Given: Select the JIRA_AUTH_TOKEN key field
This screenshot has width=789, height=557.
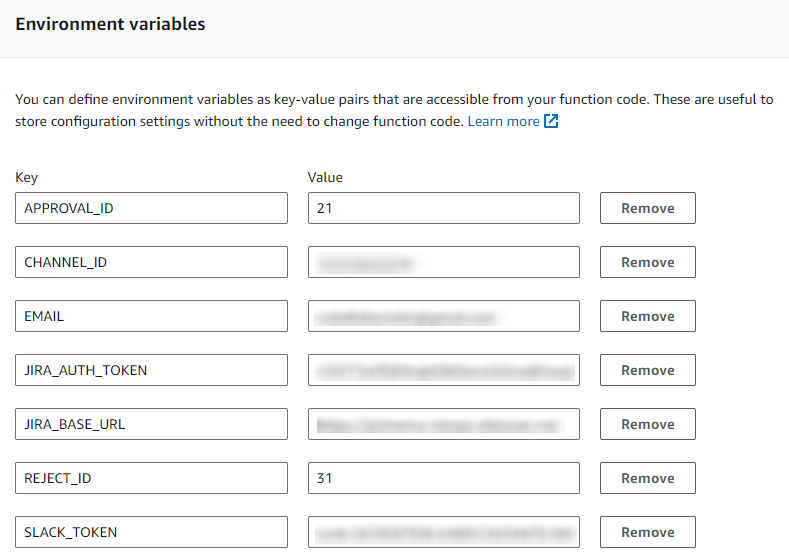Looking at the screenshot, I should [x=151, y=370].
